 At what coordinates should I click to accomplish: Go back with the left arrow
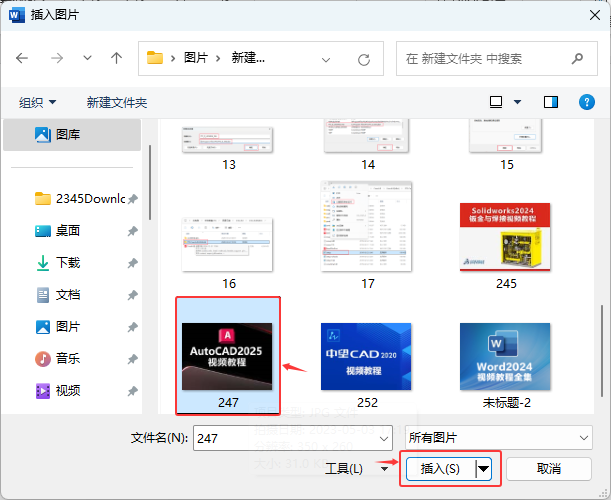pos(22,58)
